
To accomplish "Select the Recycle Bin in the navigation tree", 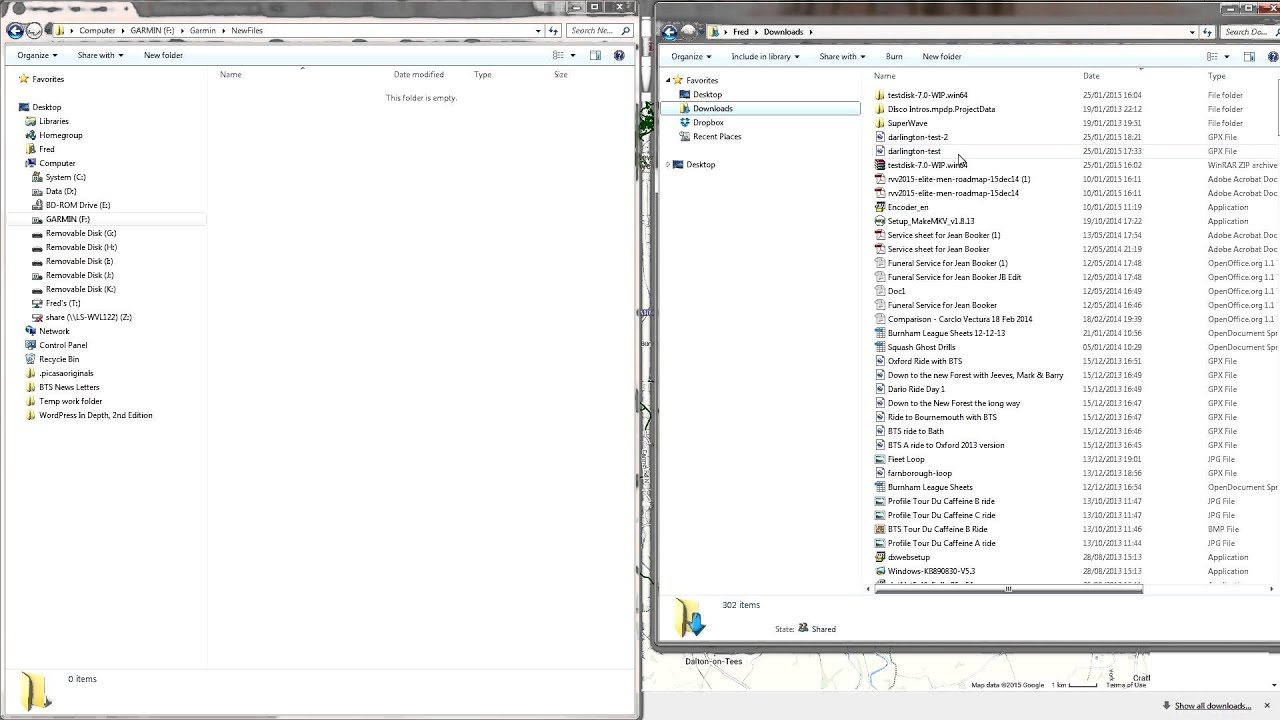I will (x=59, y=359).
